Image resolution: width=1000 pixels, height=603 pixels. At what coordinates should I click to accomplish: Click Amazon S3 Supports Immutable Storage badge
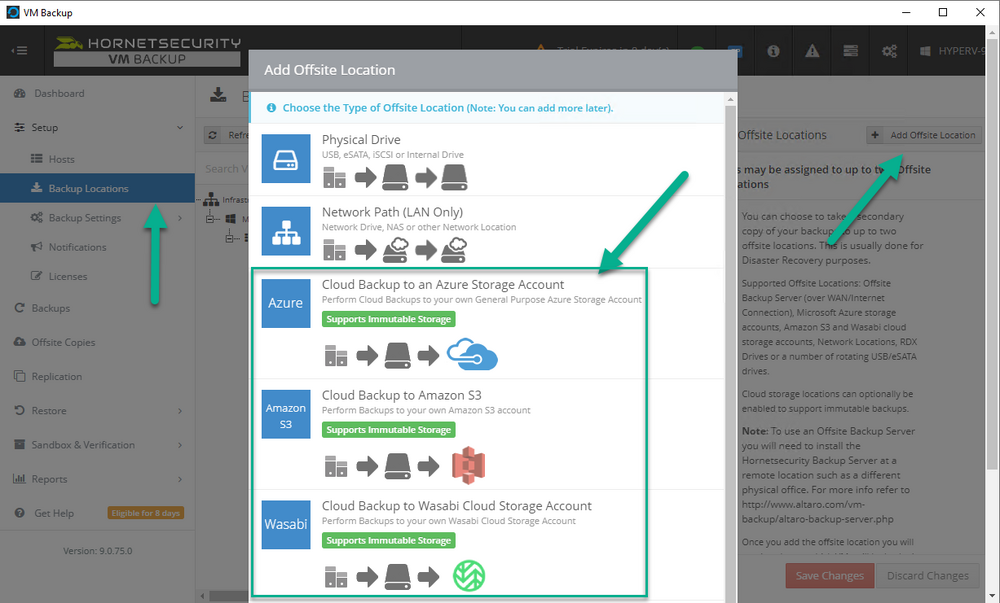[388, 430]
